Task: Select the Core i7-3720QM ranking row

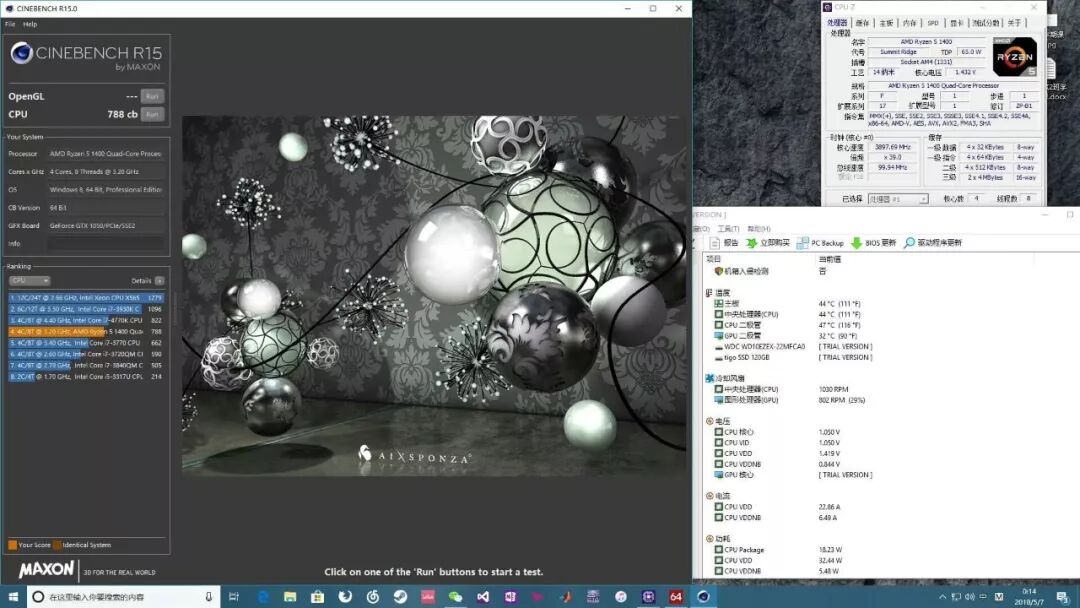Action: click(x=86, y=354)
